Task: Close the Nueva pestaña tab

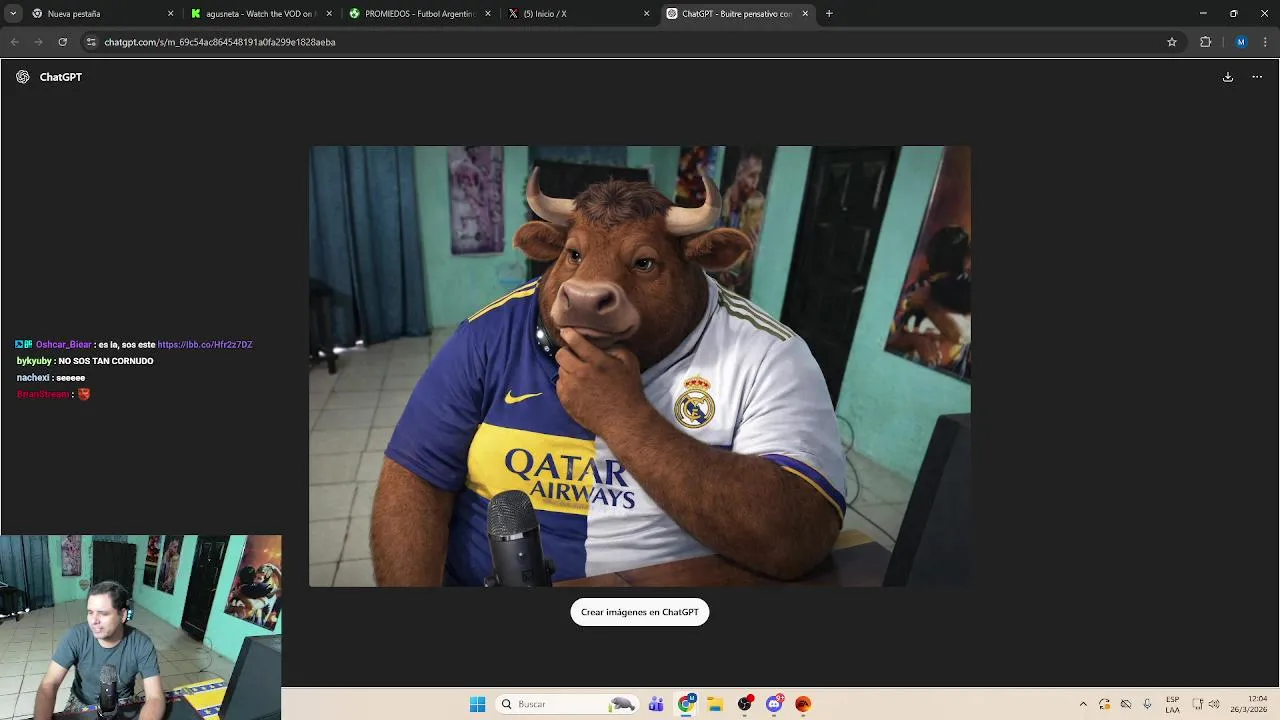Action: point(170,14)
